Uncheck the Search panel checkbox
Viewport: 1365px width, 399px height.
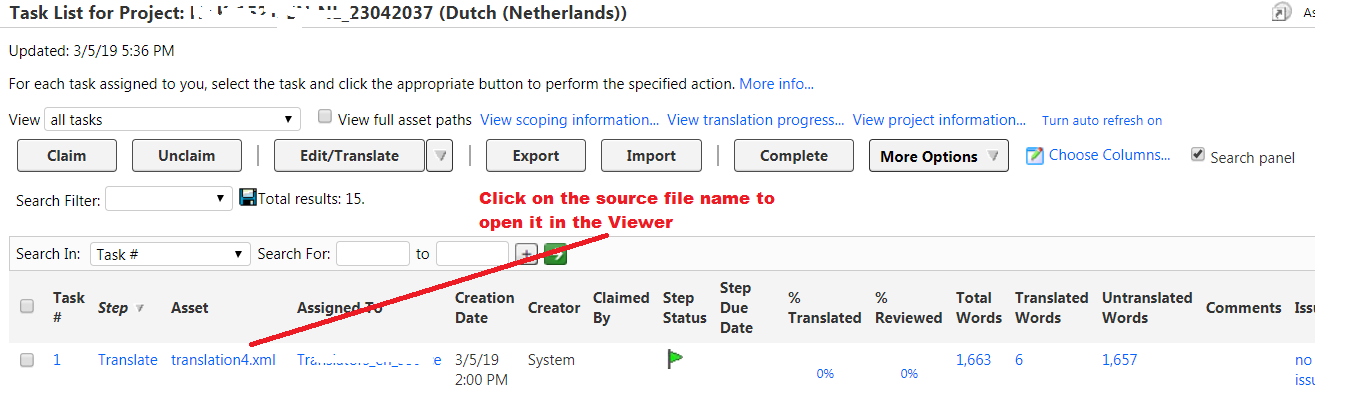tap(1198, 155)
